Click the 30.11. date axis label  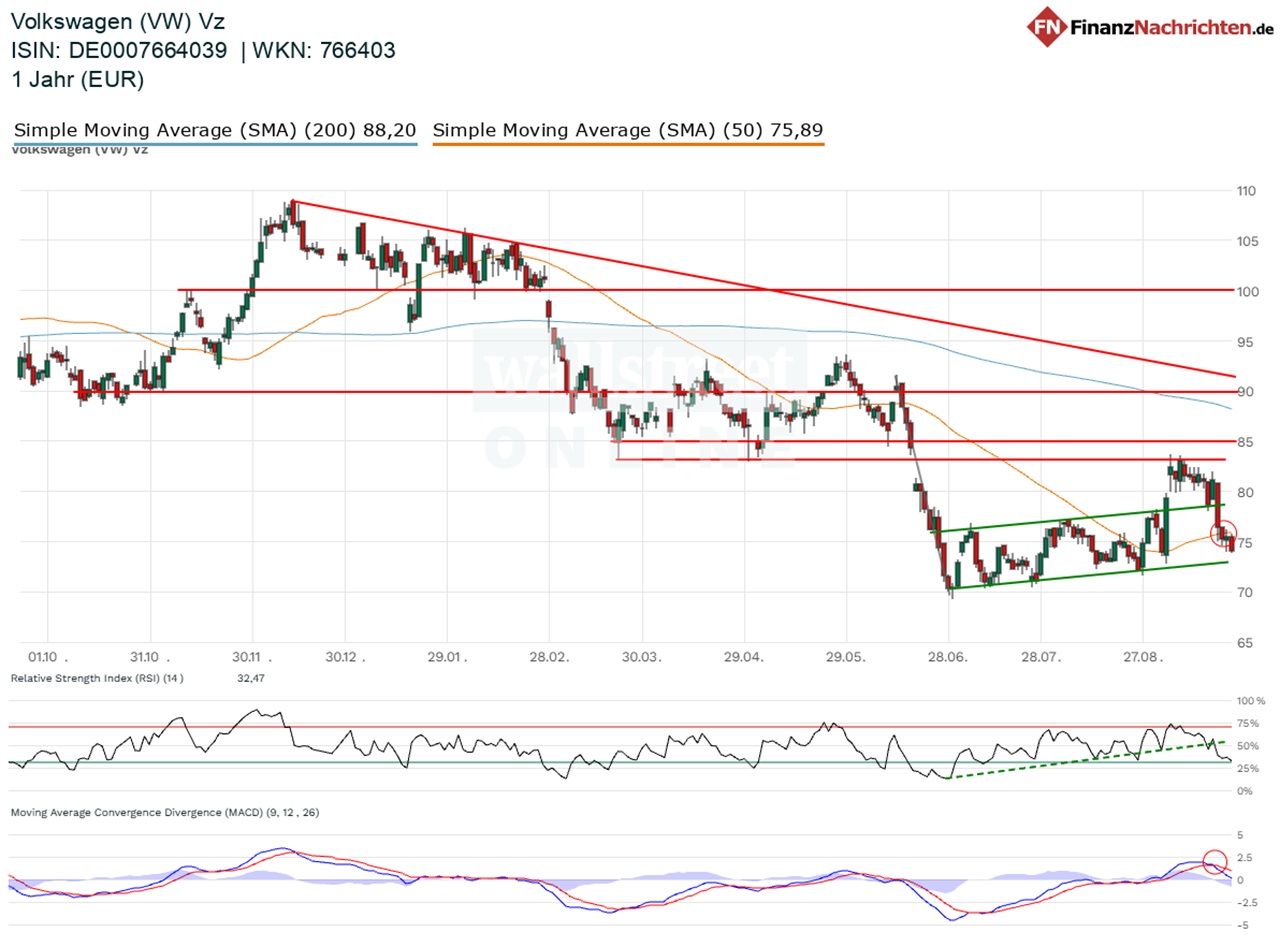pos(252,656)
